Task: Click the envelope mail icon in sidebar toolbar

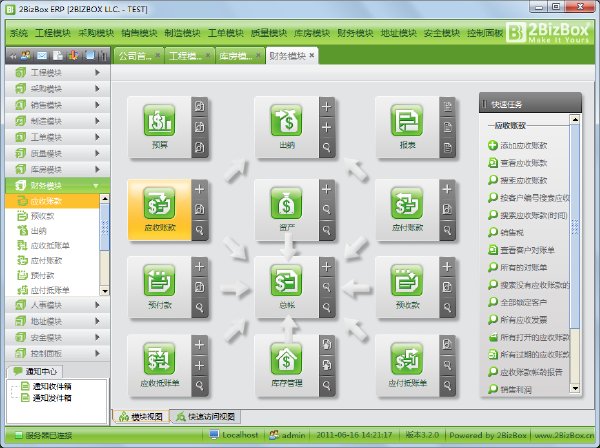Action: (x=42, y=56)
